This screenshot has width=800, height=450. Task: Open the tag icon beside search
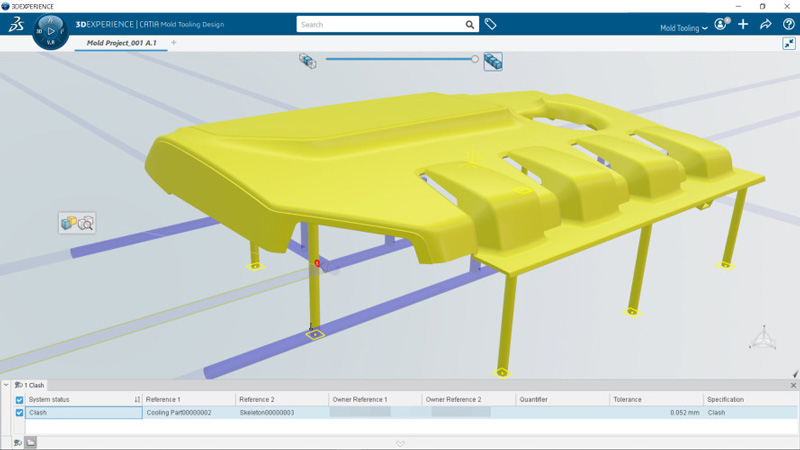pos(490,24)
